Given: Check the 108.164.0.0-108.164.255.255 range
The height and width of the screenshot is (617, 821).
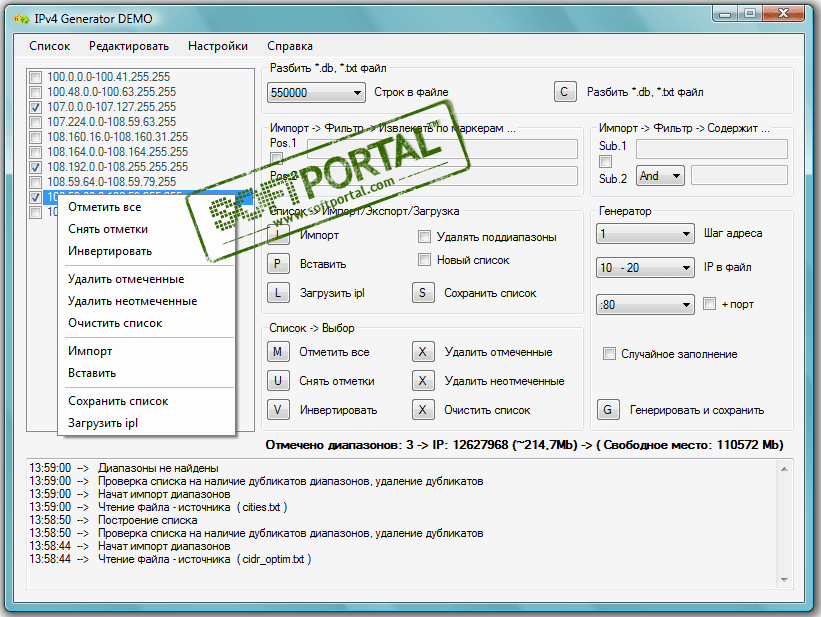Looking at the screenshot, I should pos(36,152).
